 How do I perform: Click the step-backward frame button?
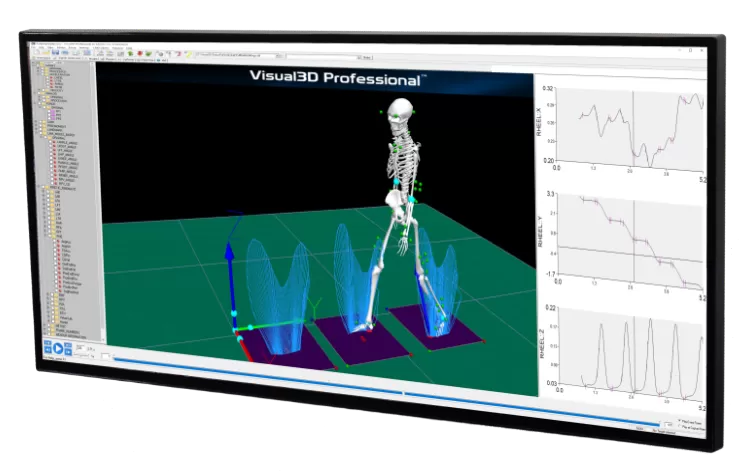[48, 350]
